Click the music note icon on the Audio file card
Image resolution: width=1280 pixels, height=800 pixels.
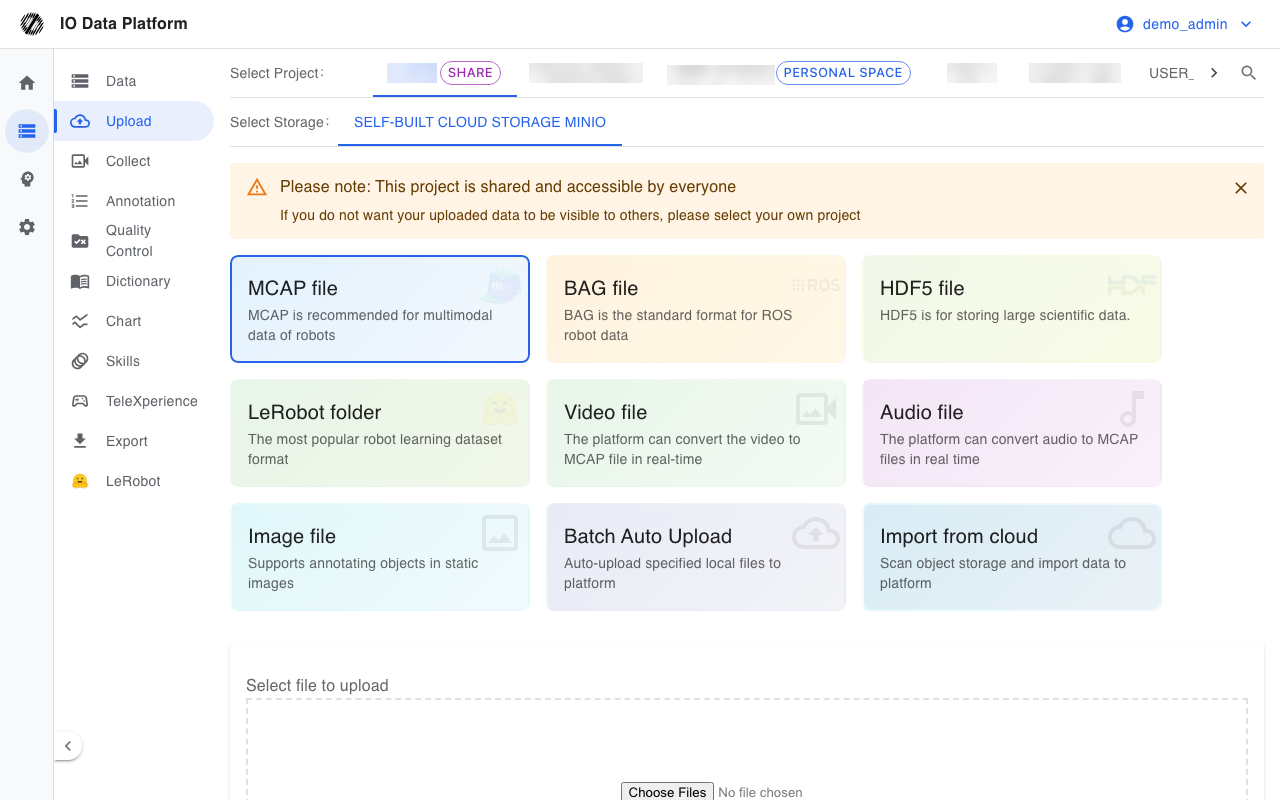coord(1132,409)
